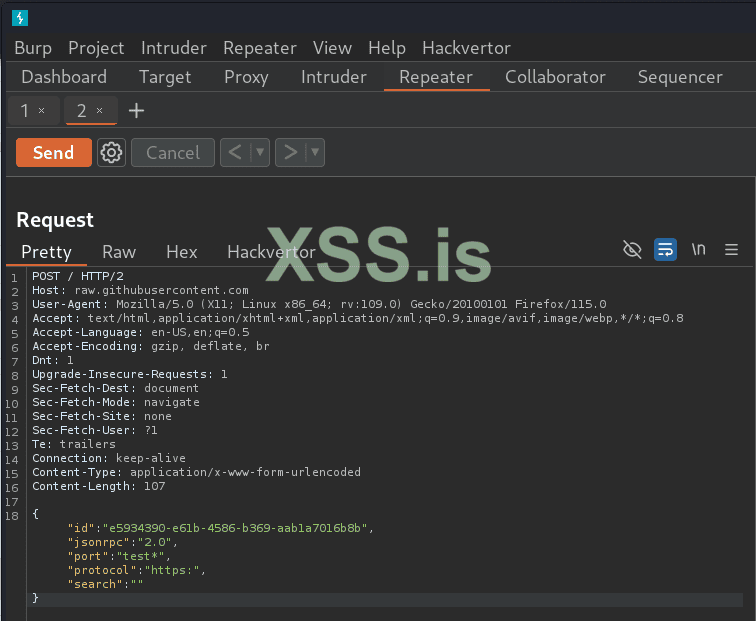Close Repeater tab 2
Screen dimensions: 756x621
coord(99,111)
